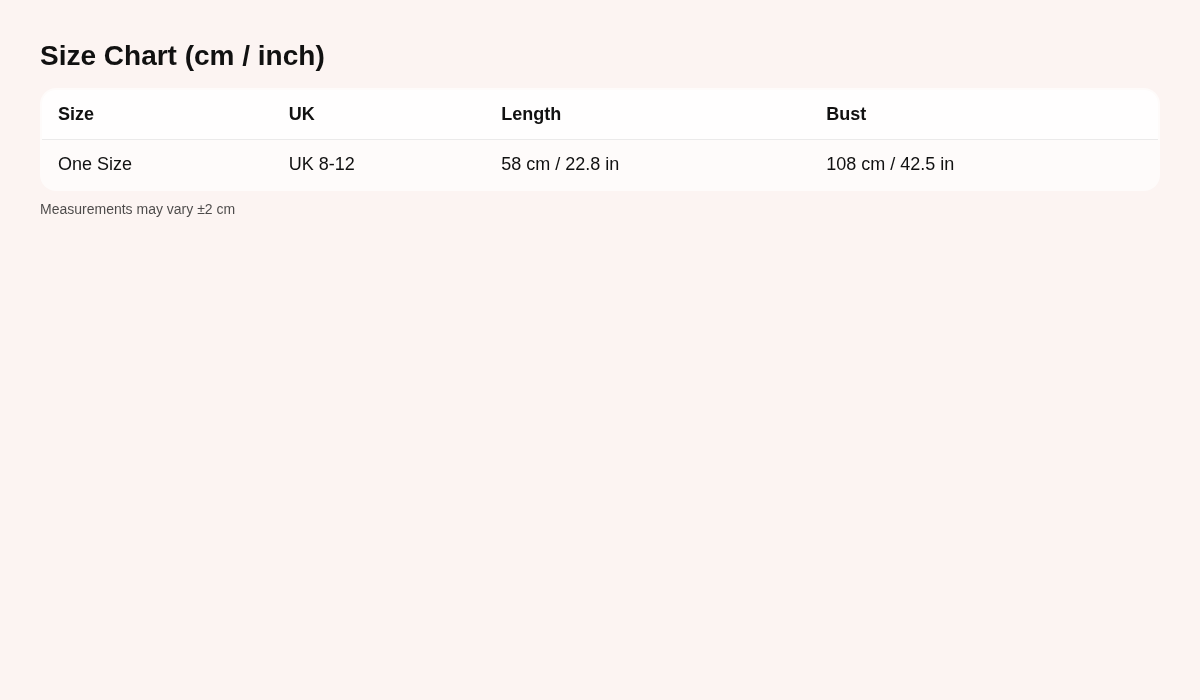This screenshot has width=1200, height=700.
Task: Click the slash in the Length cell
Action: 558,164
